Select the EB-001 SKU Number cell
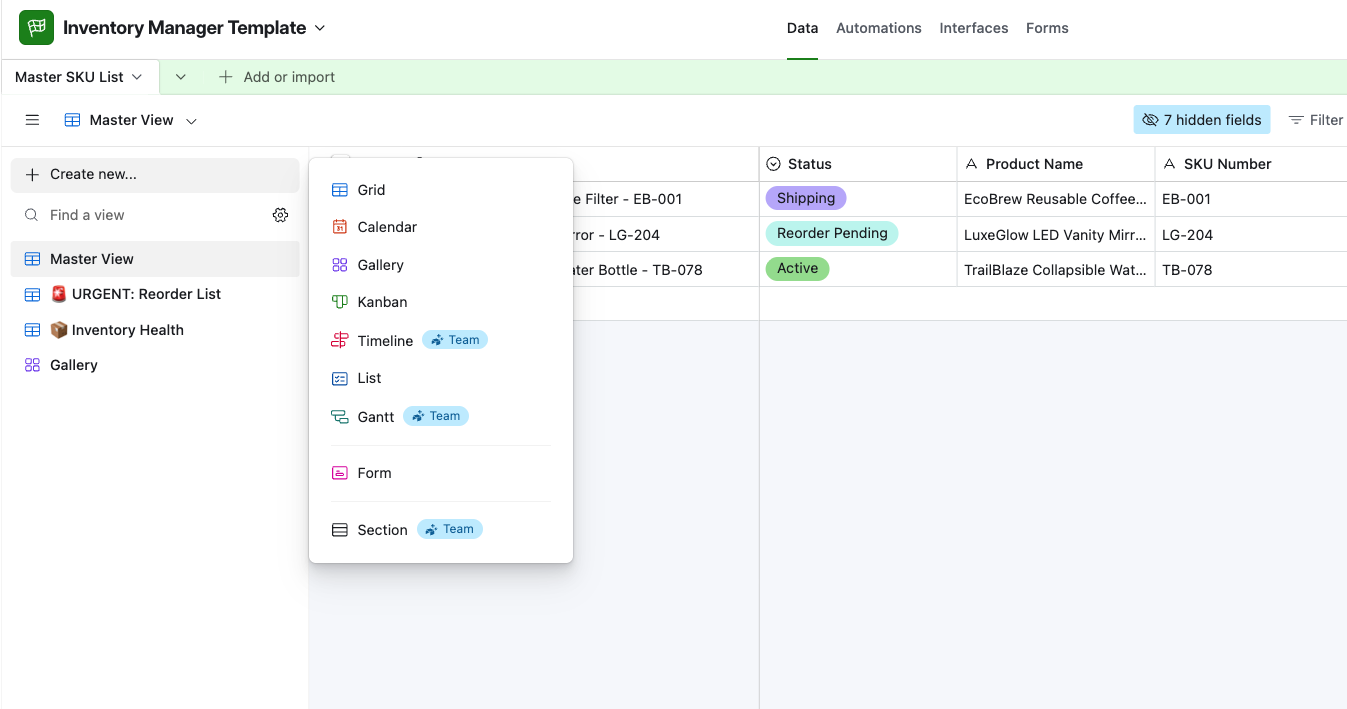This screenshot has width=1347, height=709. 1251,199
